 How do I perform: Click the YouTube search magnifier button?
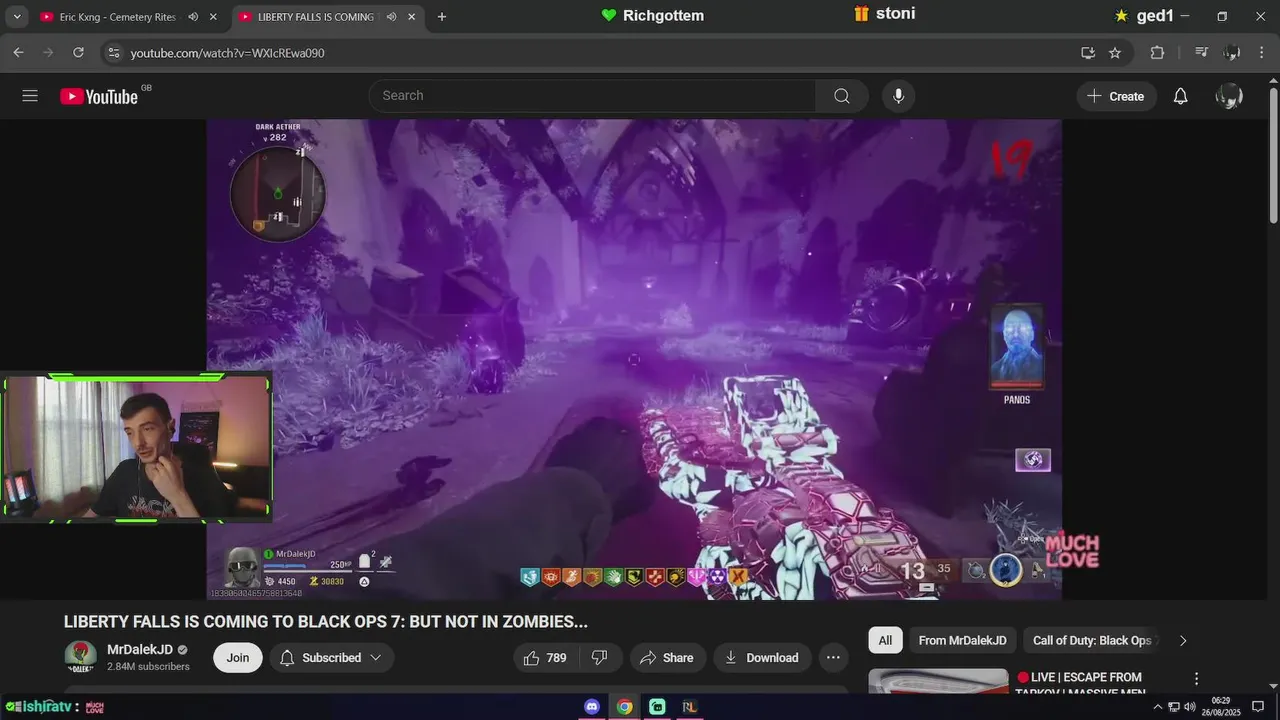click(841, 96)
